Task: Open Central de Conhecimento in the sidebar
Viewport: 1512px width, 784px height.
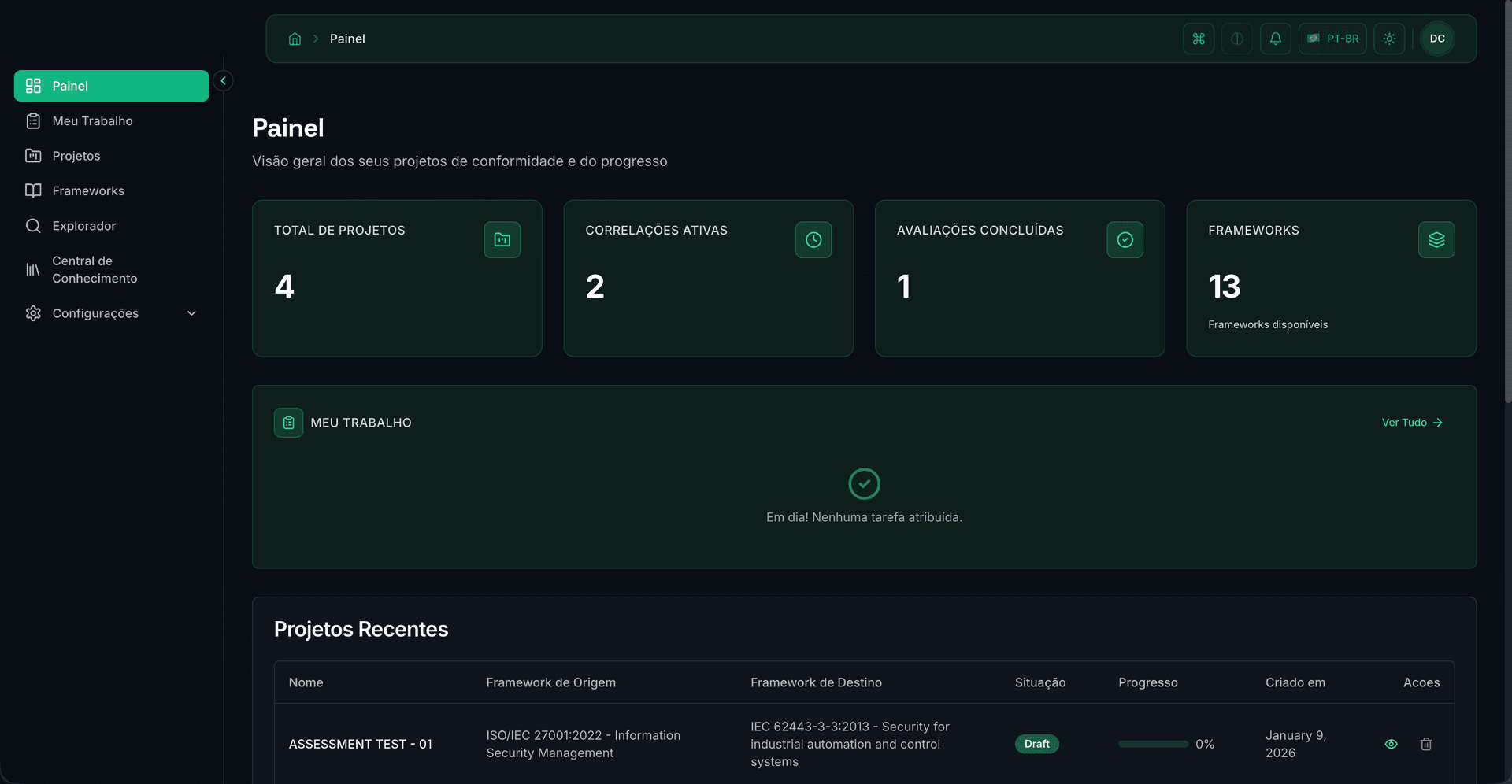Action: (94, 269)
